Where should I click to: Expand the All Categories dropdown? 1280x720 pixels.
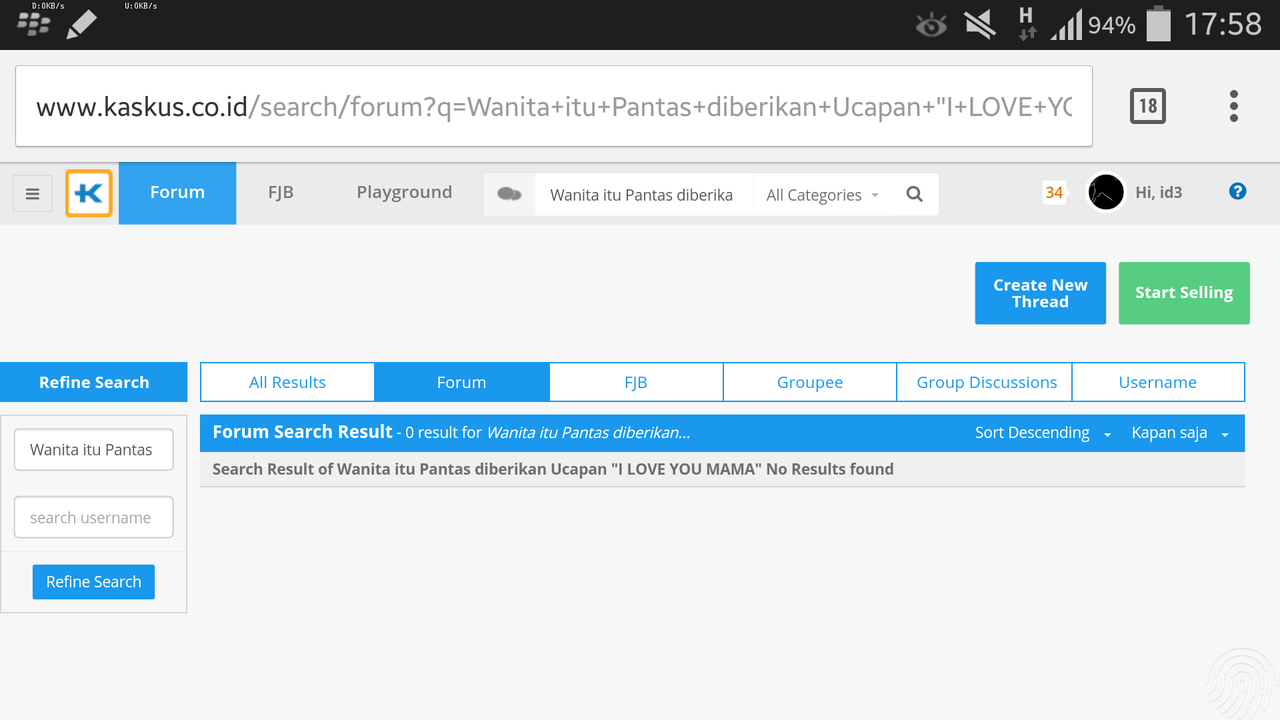[x=822, y=195]
